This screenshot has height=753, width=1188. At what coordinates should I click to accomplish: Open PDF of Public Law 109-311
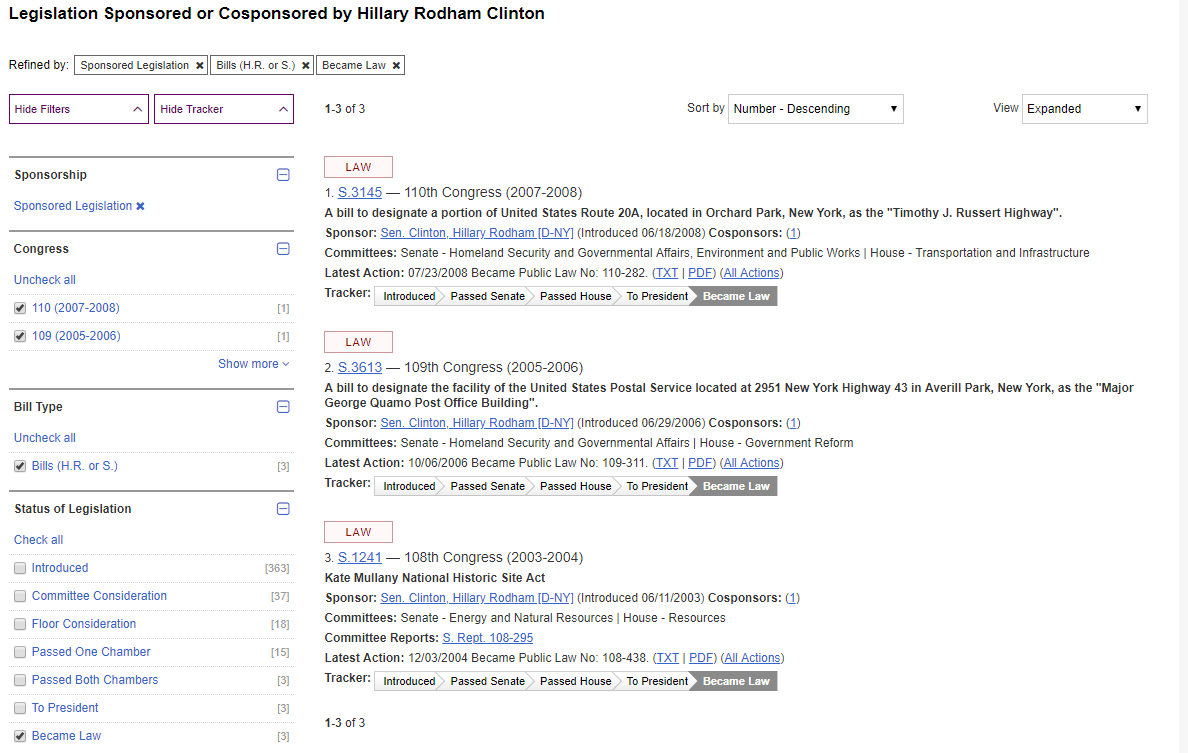point(700,464)
